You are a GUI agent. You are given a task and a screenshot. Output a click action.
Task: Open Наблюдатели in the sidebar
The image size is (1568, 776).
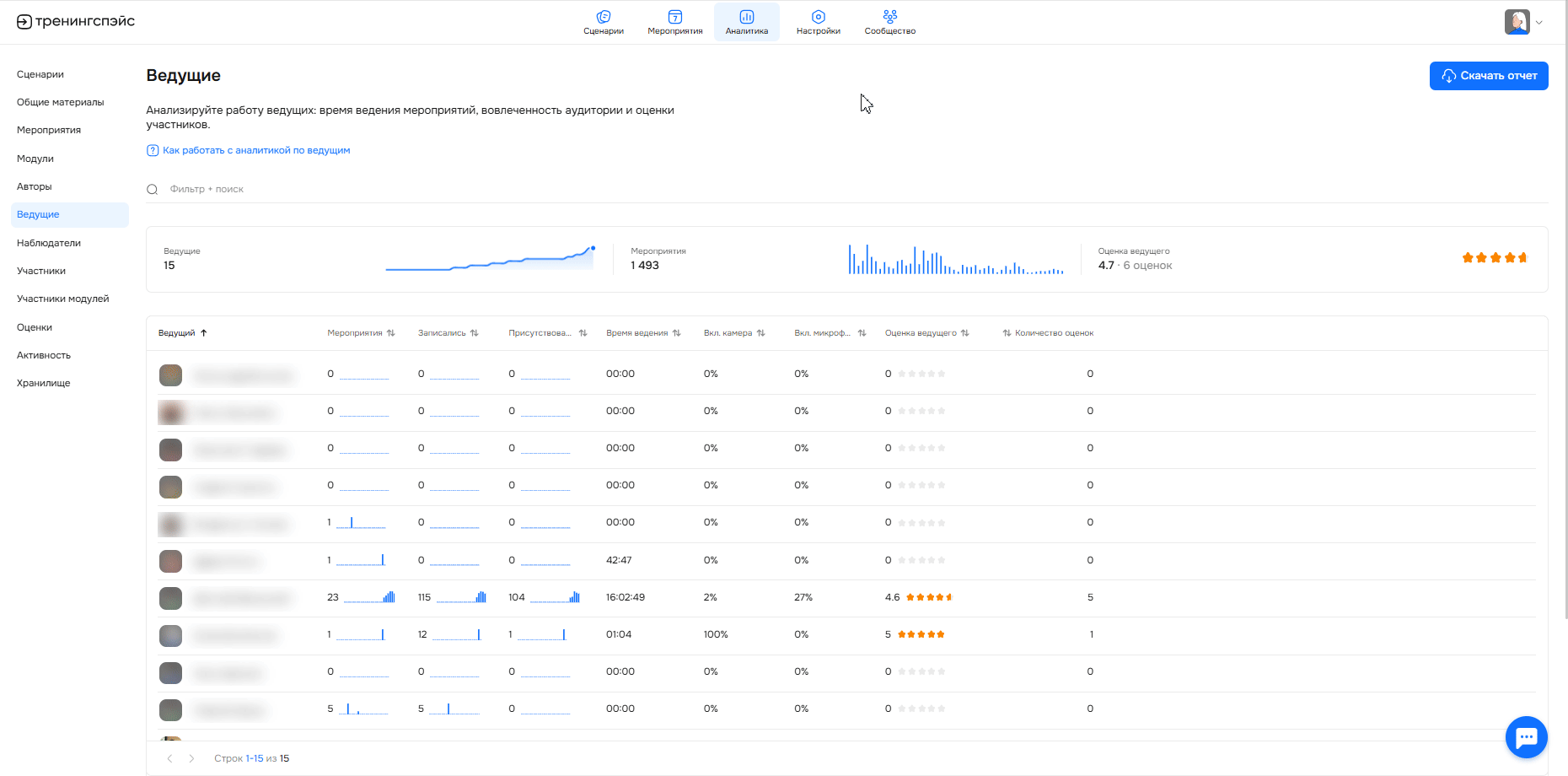pos(49,243)
